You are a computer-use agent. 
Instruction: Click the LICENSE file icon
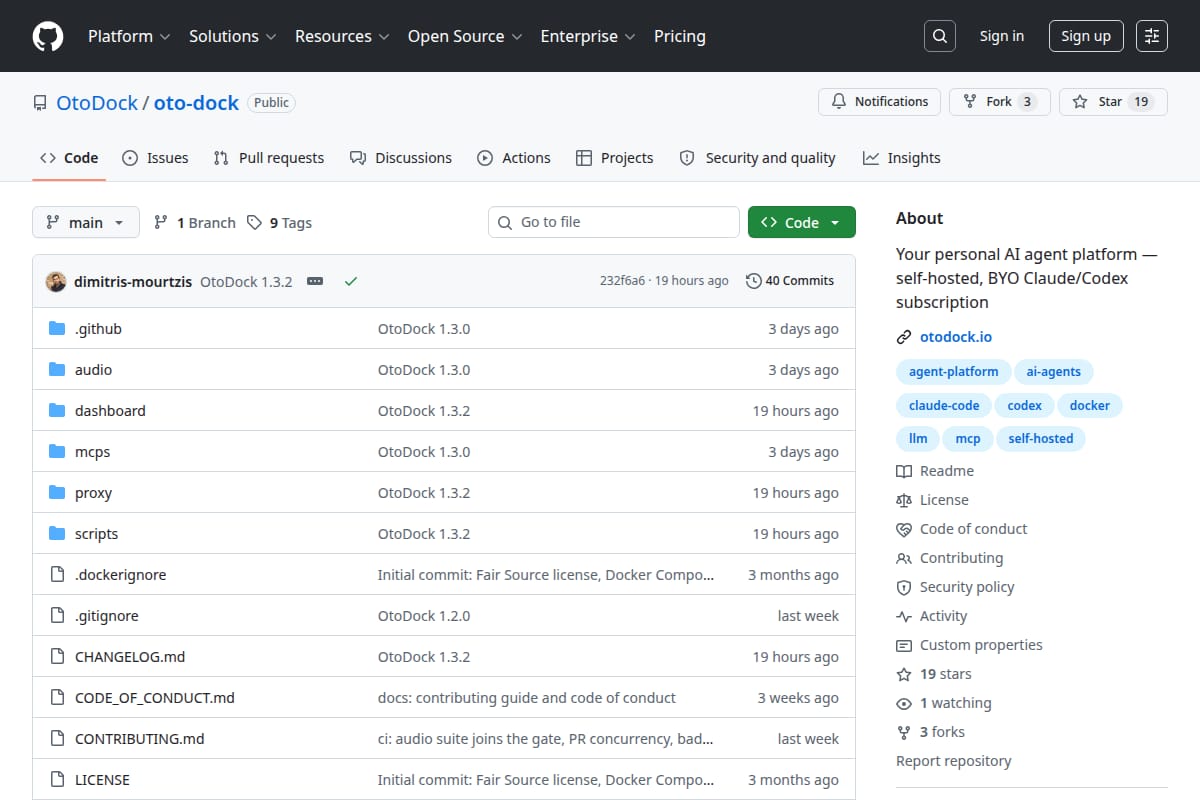tap(57, 780)
